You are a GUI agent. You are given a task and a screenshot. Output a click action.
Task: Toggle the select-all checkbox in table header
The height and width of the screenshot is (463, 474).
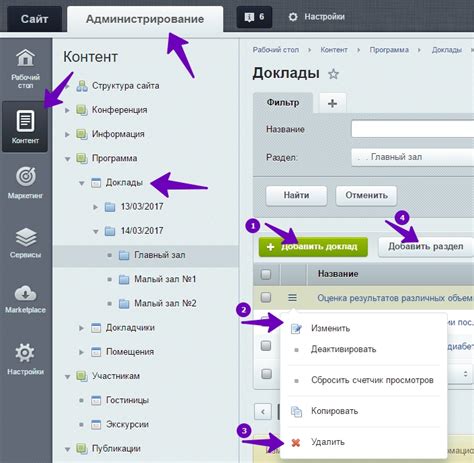266,274
